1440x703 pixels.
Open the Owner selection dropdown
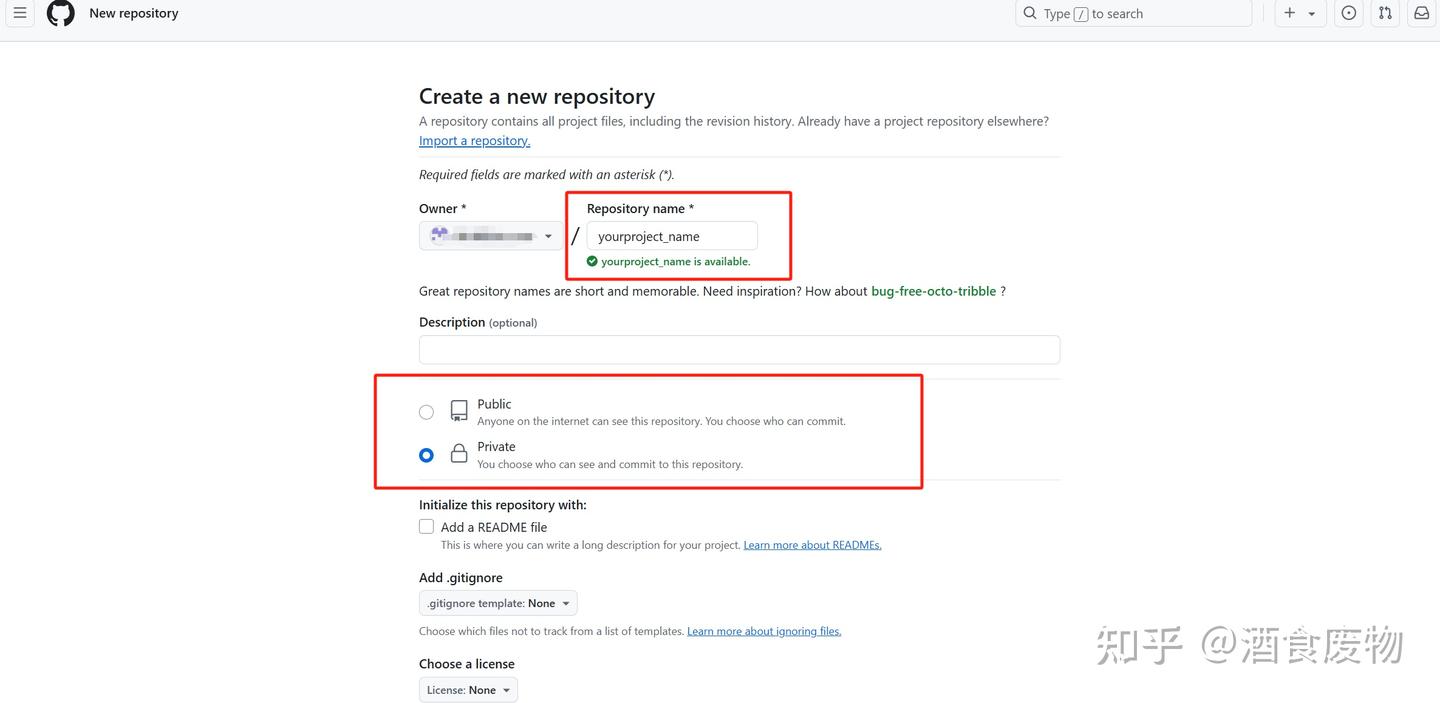click(x=490, y=235)
